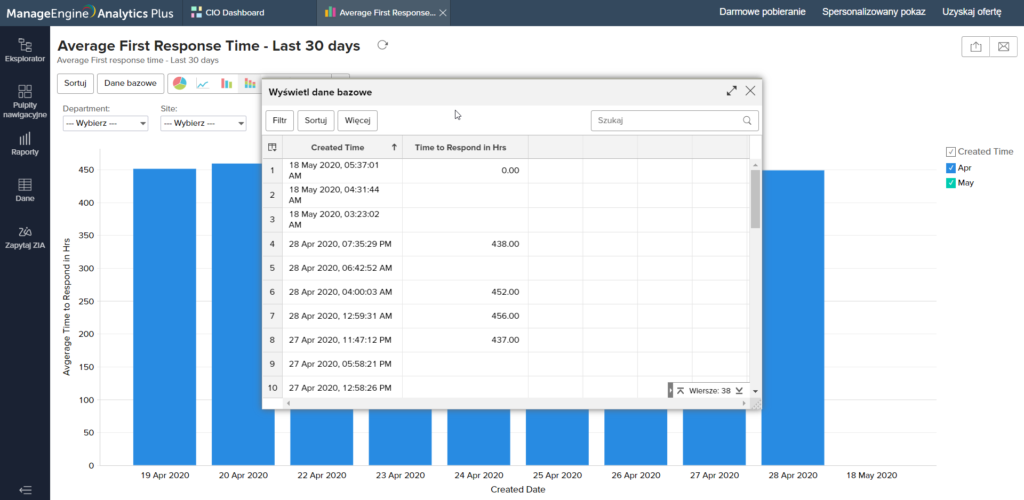The height and width of the screenshot is (500, 1024).
Task: Open the Site dropdown filter
Action: click(x=203, y=123)
